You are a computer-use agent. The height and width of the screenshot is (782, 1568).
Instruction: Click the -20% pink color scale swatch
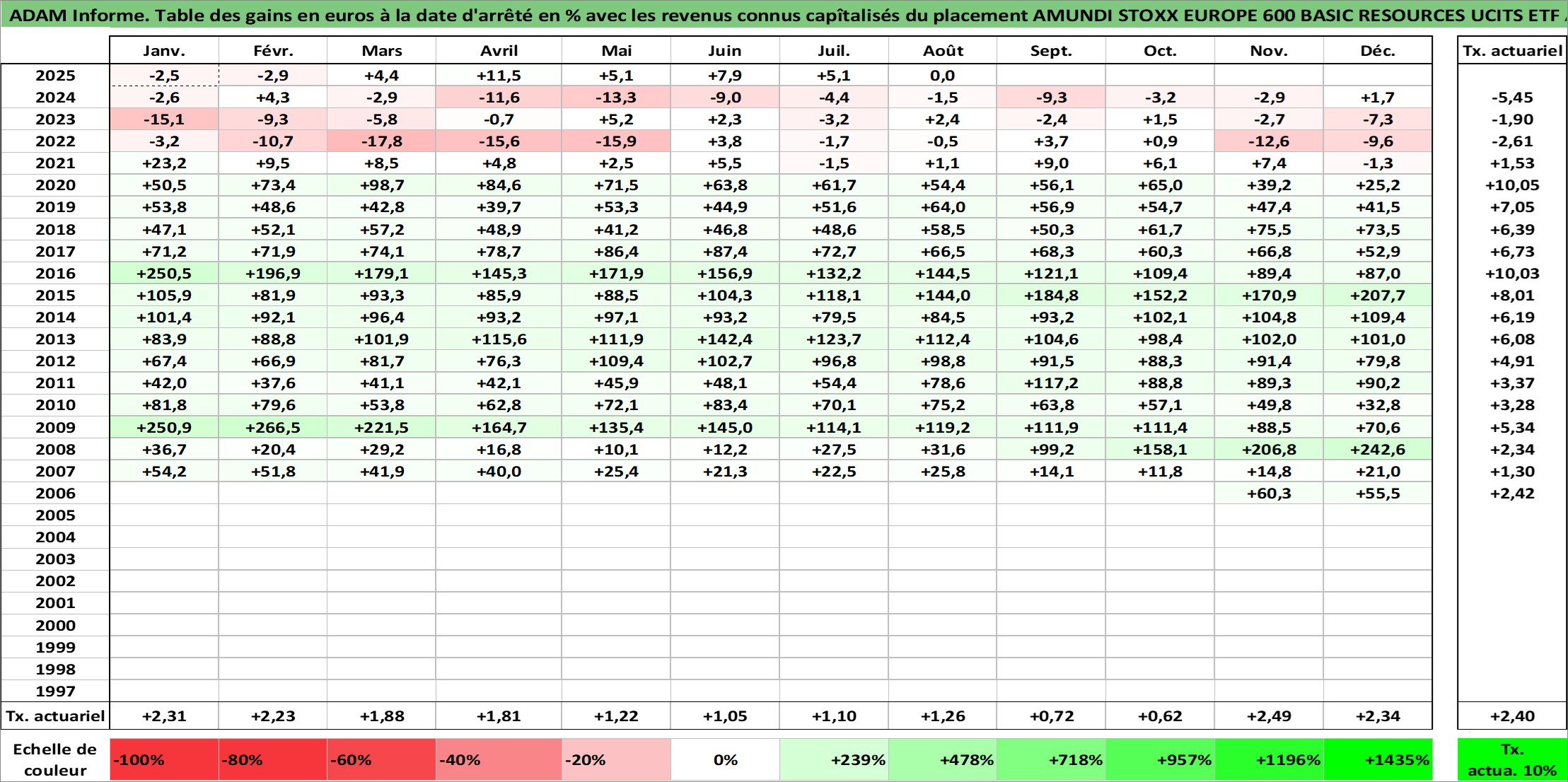[617, 760]
